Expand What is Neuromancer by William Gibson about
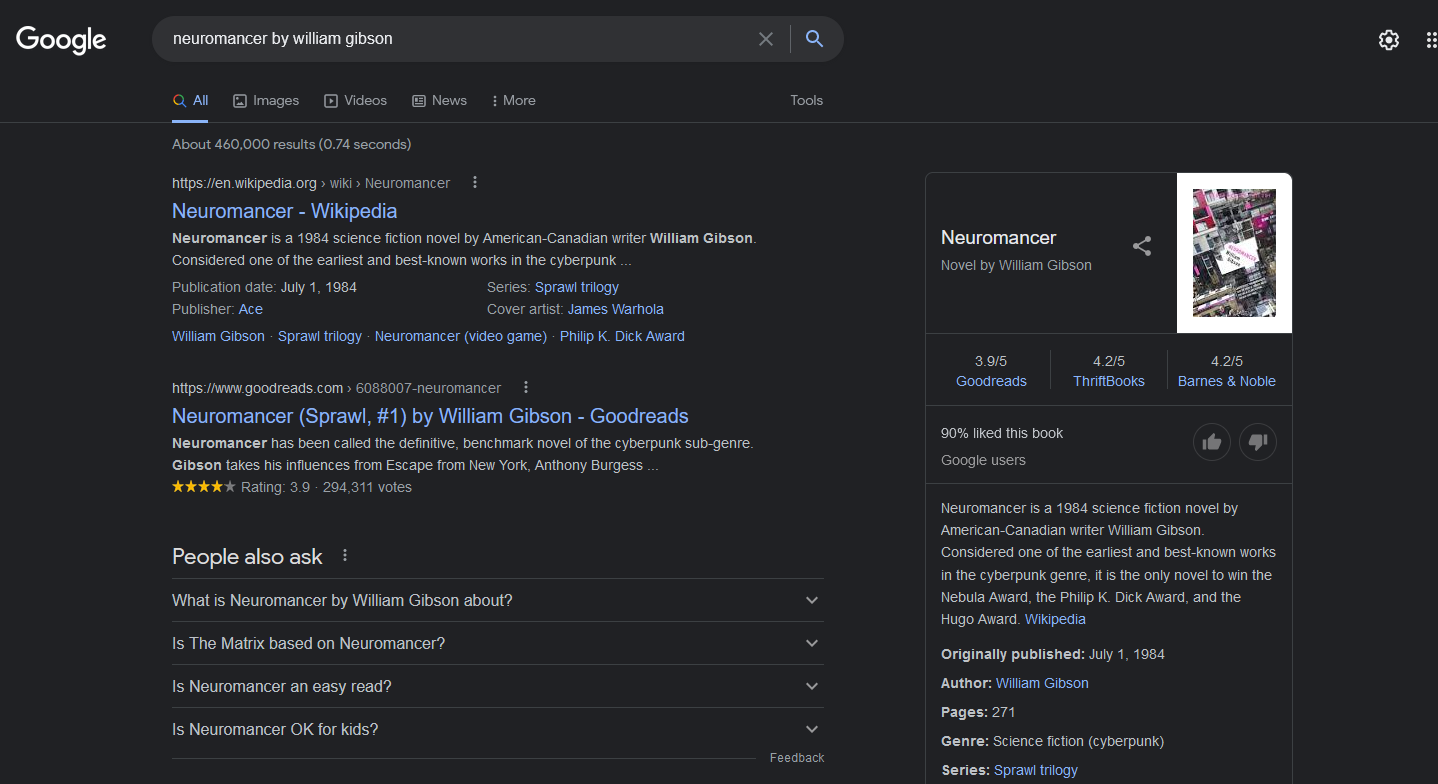This screenshot has width=1438, height=784. 498,600
